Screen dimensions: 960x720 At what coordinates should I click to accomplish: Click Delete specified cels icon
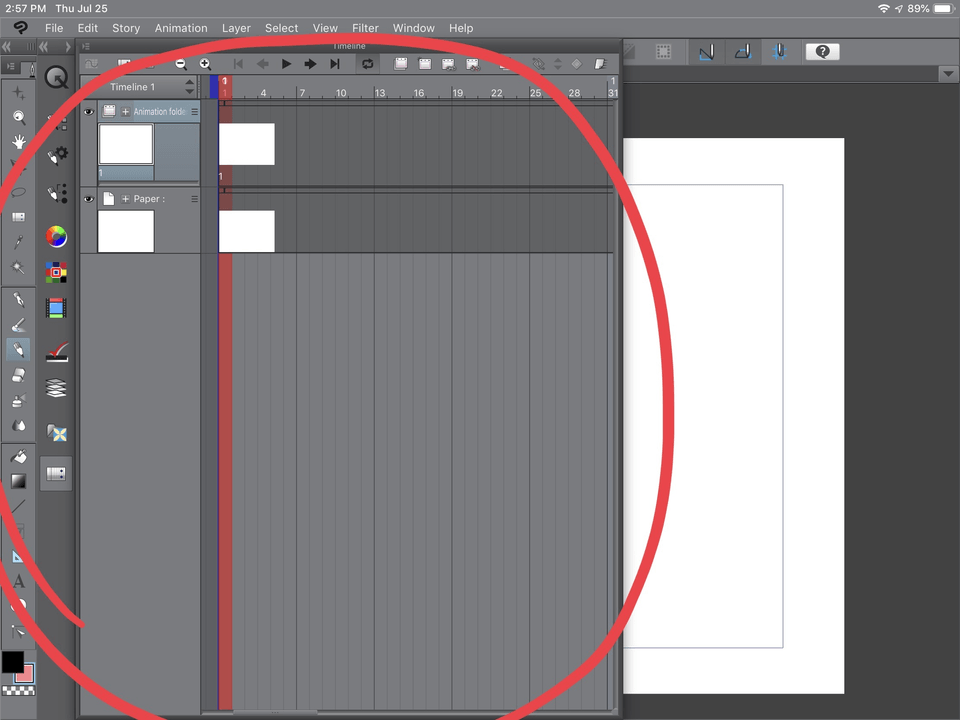(x=473, y=64)
